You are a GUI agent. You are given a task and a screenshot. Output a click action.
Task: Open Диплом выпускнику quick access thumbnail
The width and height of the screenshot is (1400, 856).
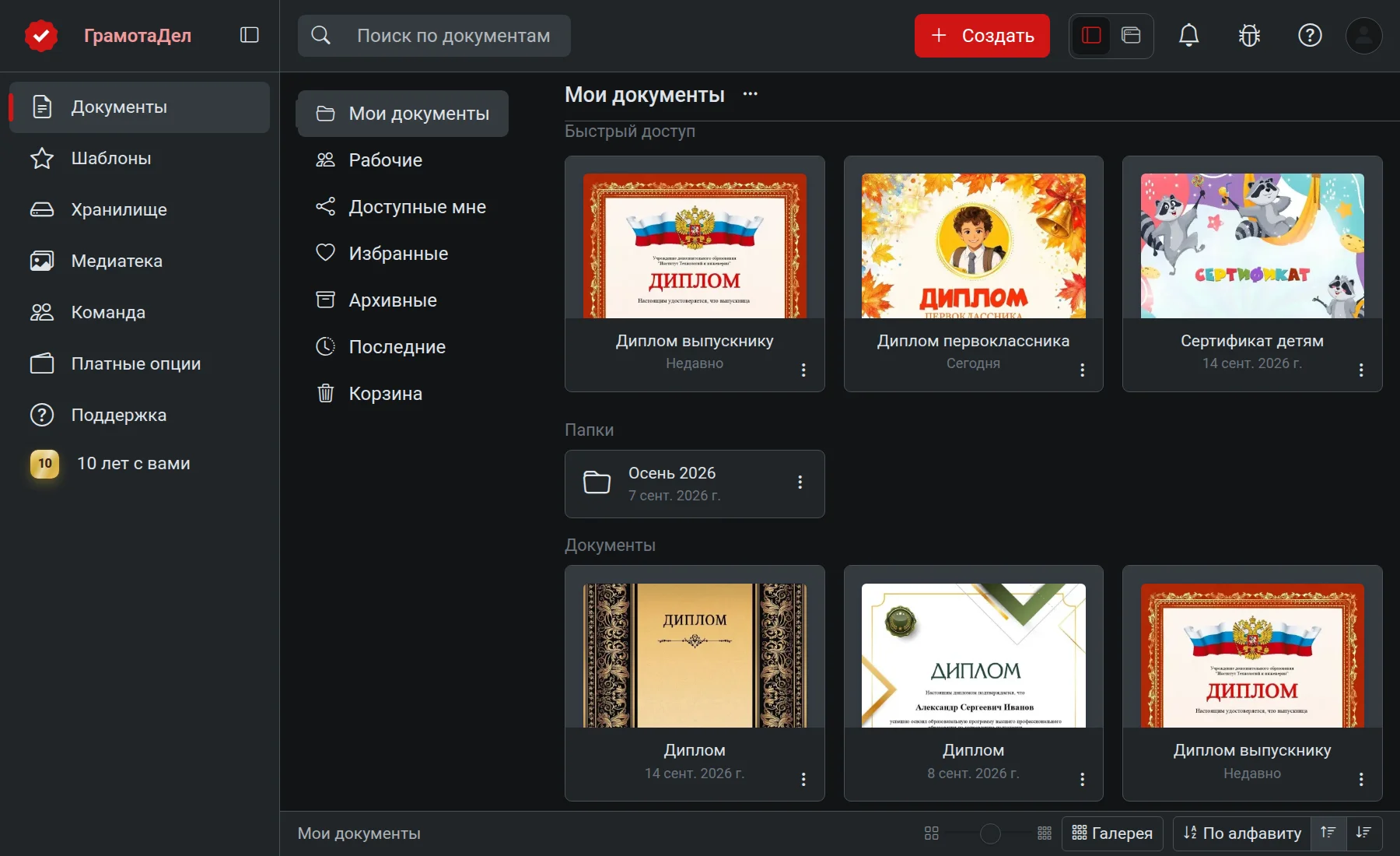tap(695, 246)
